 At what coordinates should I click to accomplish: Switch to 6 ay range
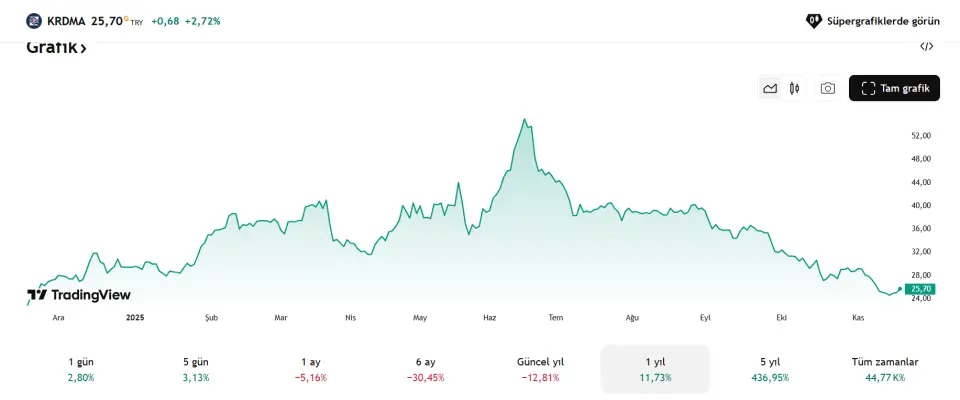pyautogui.click(x=426, y=369)
